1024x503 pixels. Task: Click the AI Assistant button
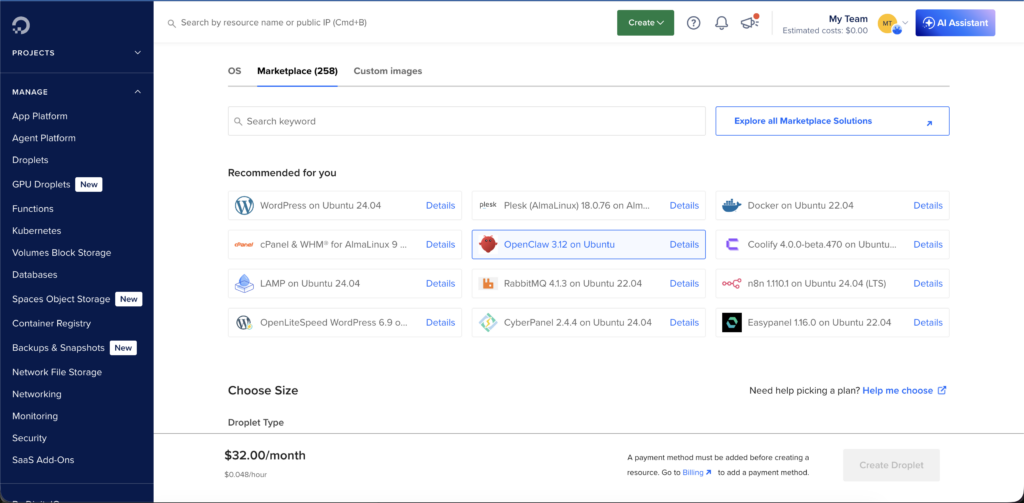click(955, 23)
